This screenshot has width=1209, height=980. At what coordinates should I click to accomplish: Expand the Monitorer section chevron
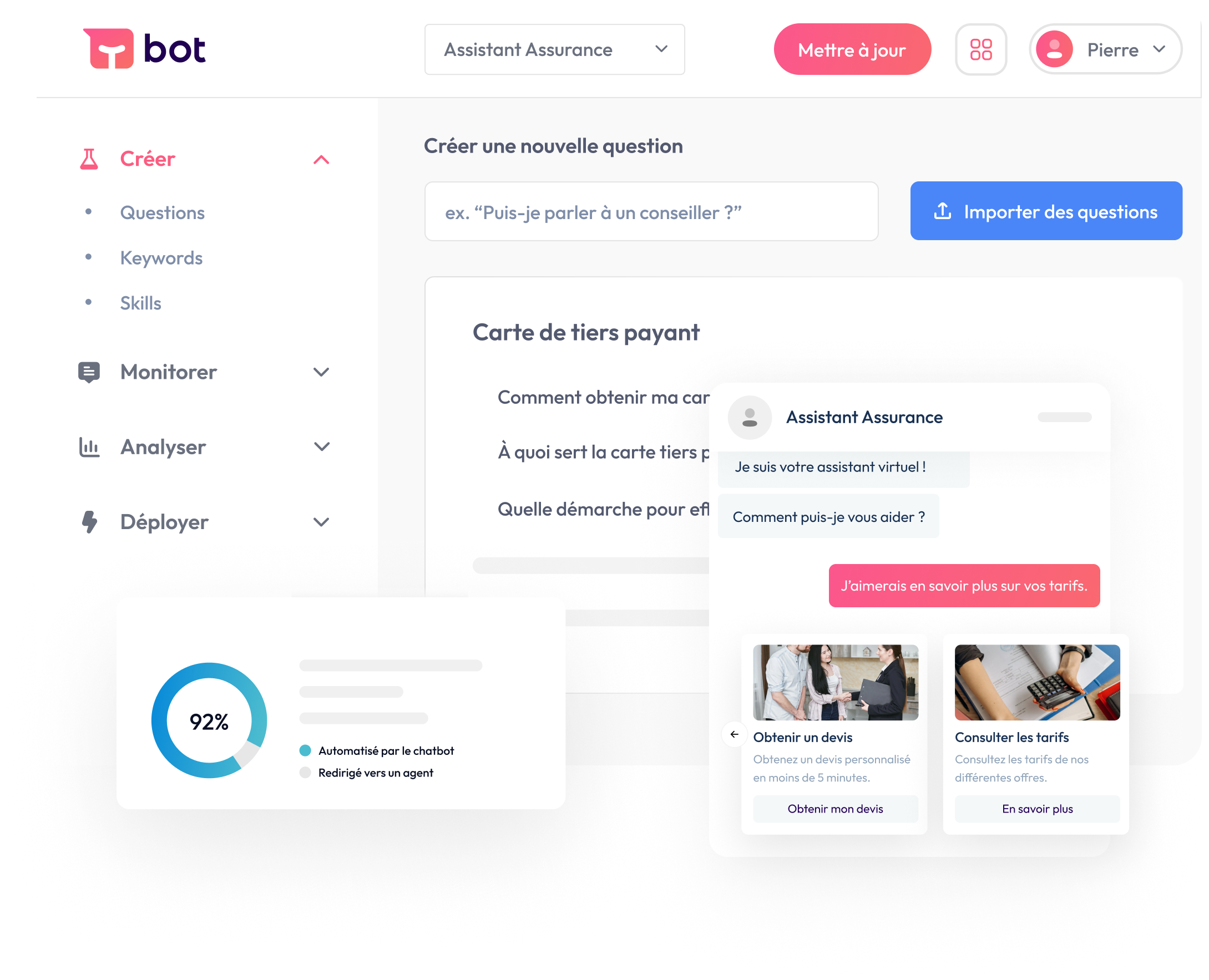[x=322, y=371]
